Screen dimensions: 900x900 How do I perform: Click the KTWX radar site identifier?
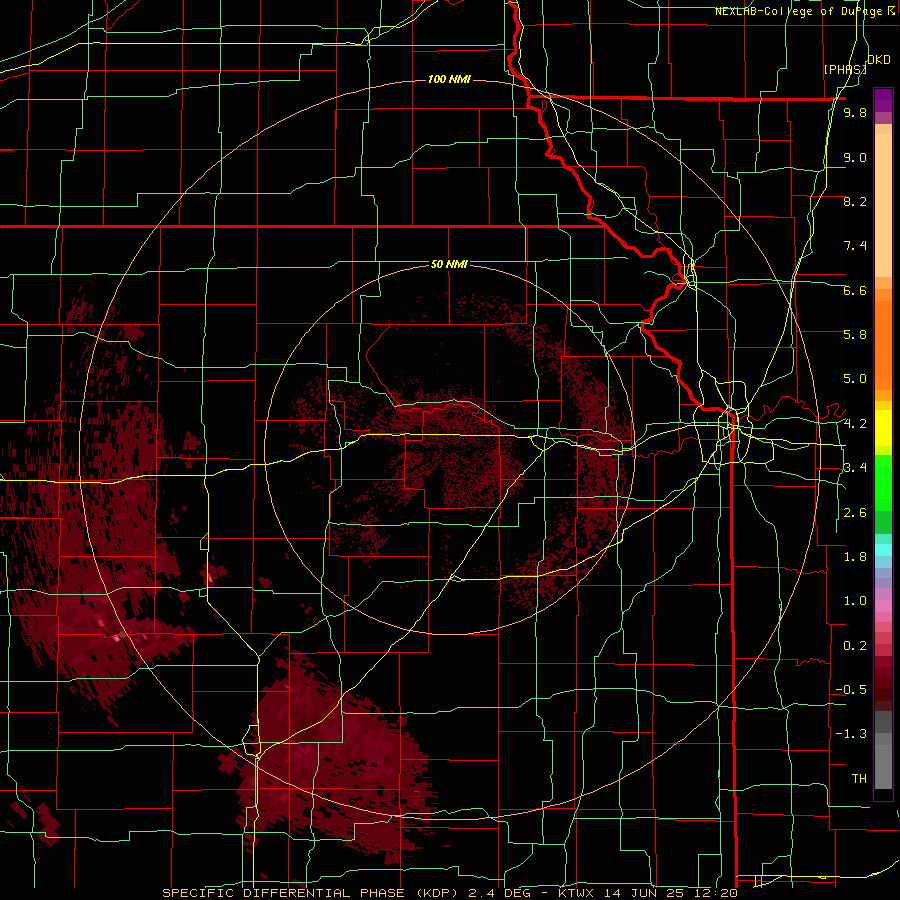[x=576, y=893]
